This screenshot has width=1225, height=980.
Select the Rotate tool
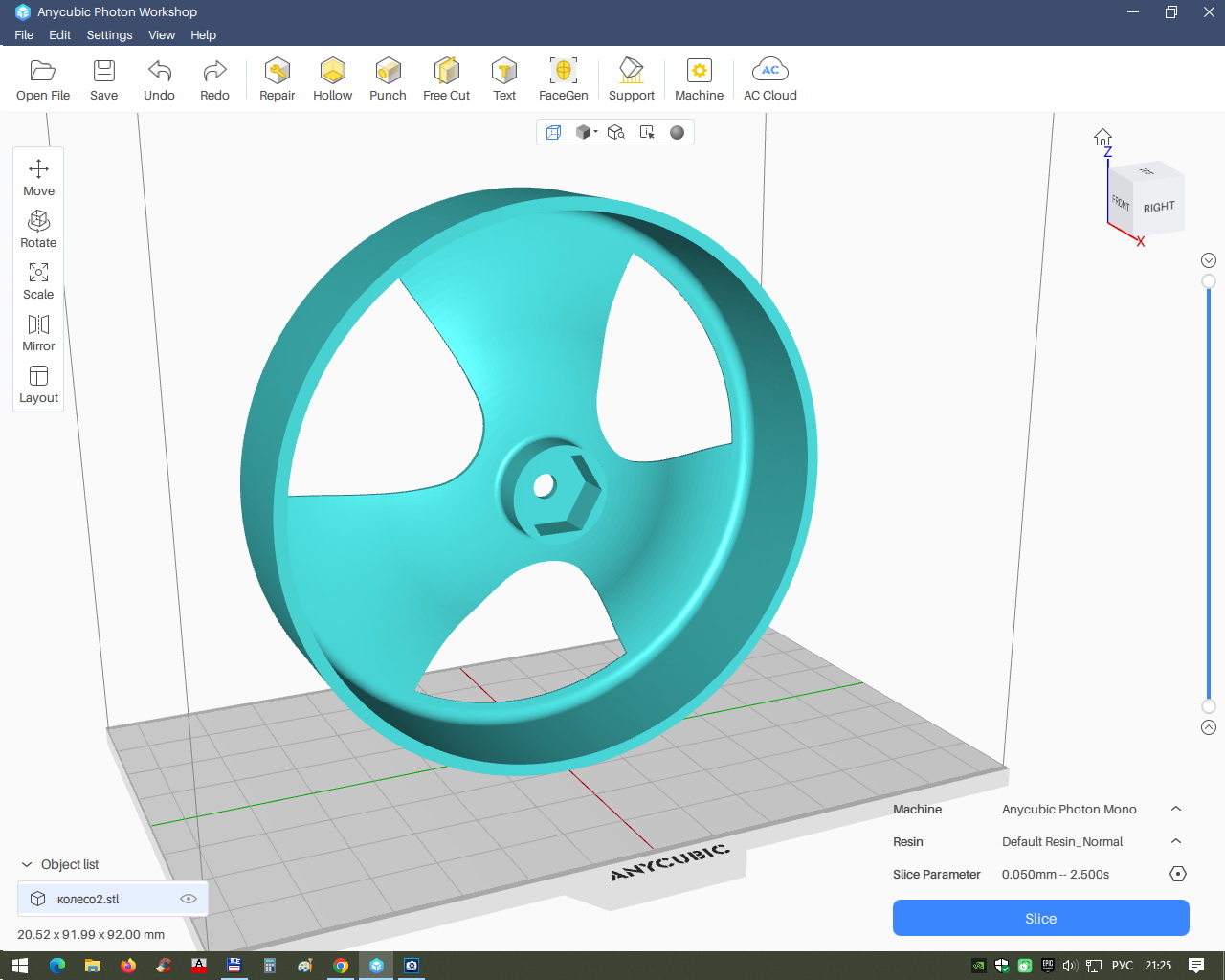(x=38, y=229)
